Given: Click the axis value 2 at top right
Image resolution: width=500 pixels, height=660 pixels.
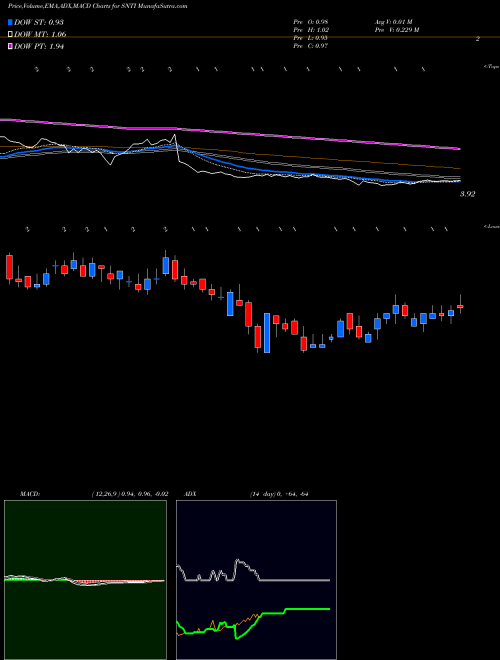Looking at the screenshot, I should 478,39.
